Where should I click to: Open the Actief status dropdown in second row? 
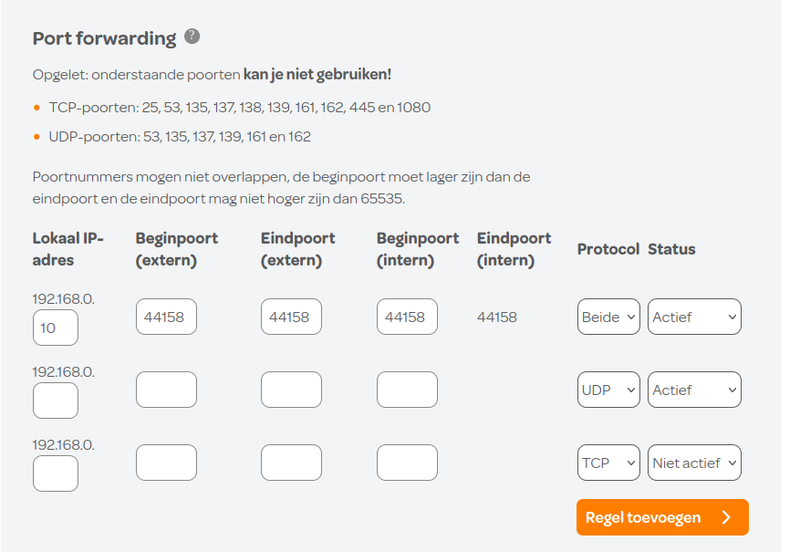694,390
